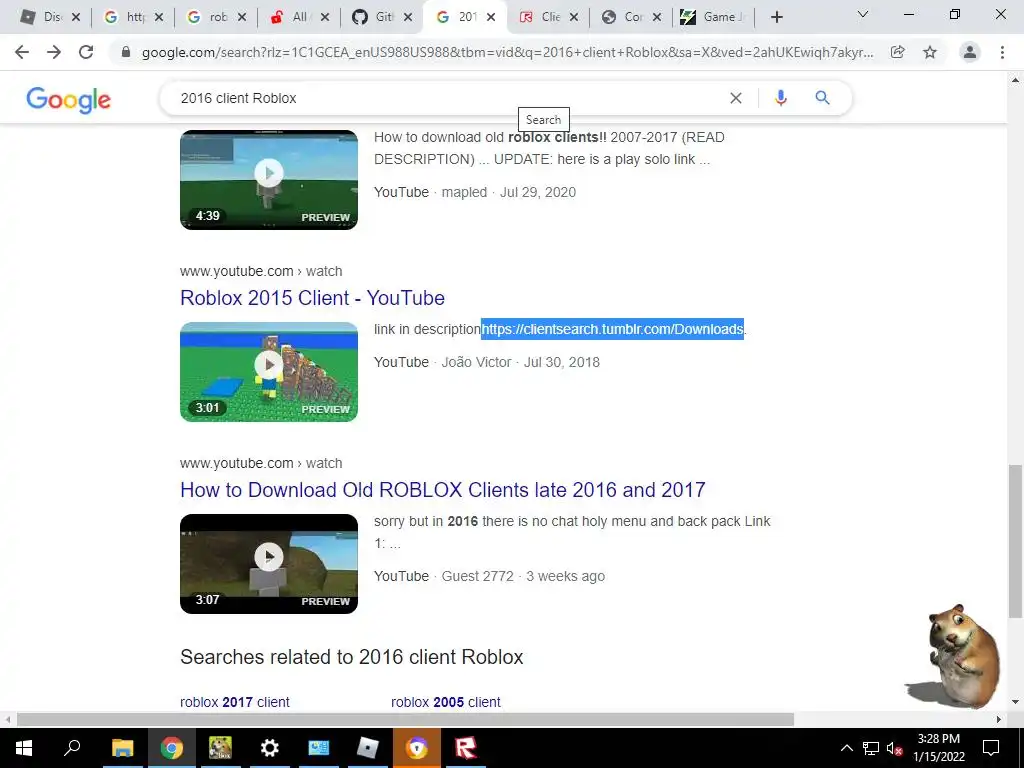Open Settings gear on the taskbar
This screenshot has width=1024, height=768.
point(269,748)
